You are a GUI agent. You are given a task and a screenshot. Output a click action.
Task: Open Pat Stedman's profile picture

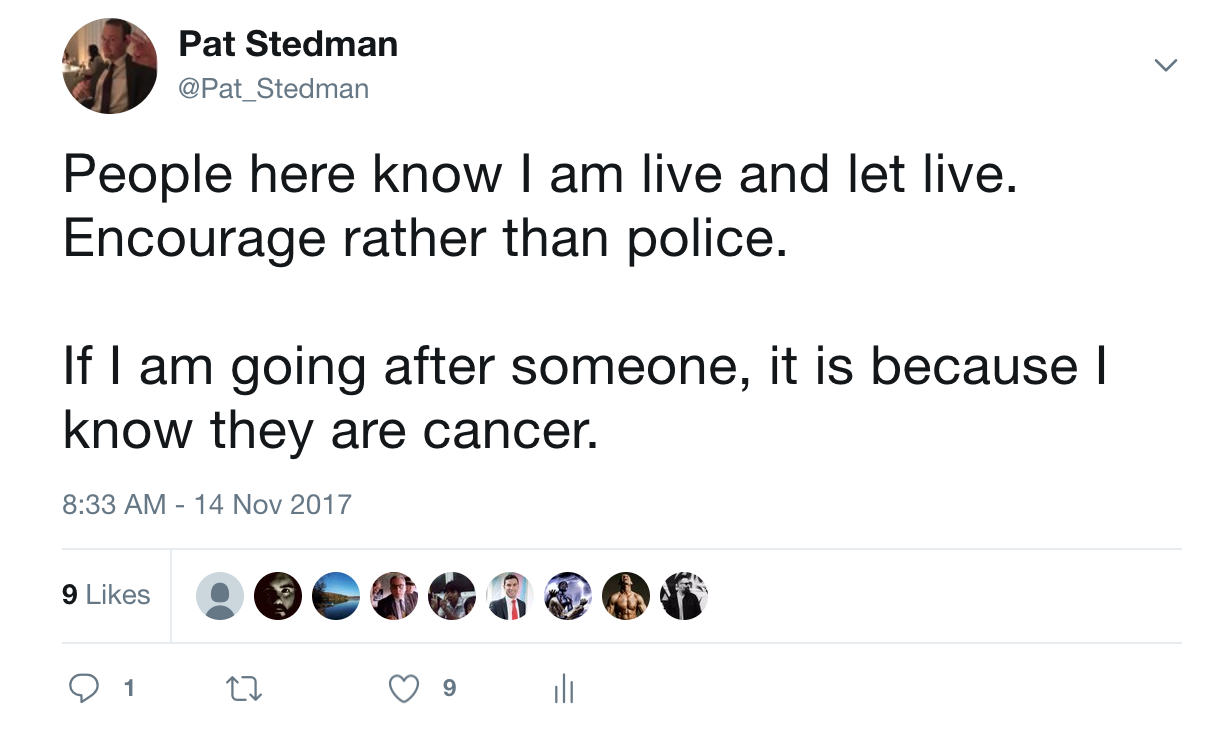point(110,66)
